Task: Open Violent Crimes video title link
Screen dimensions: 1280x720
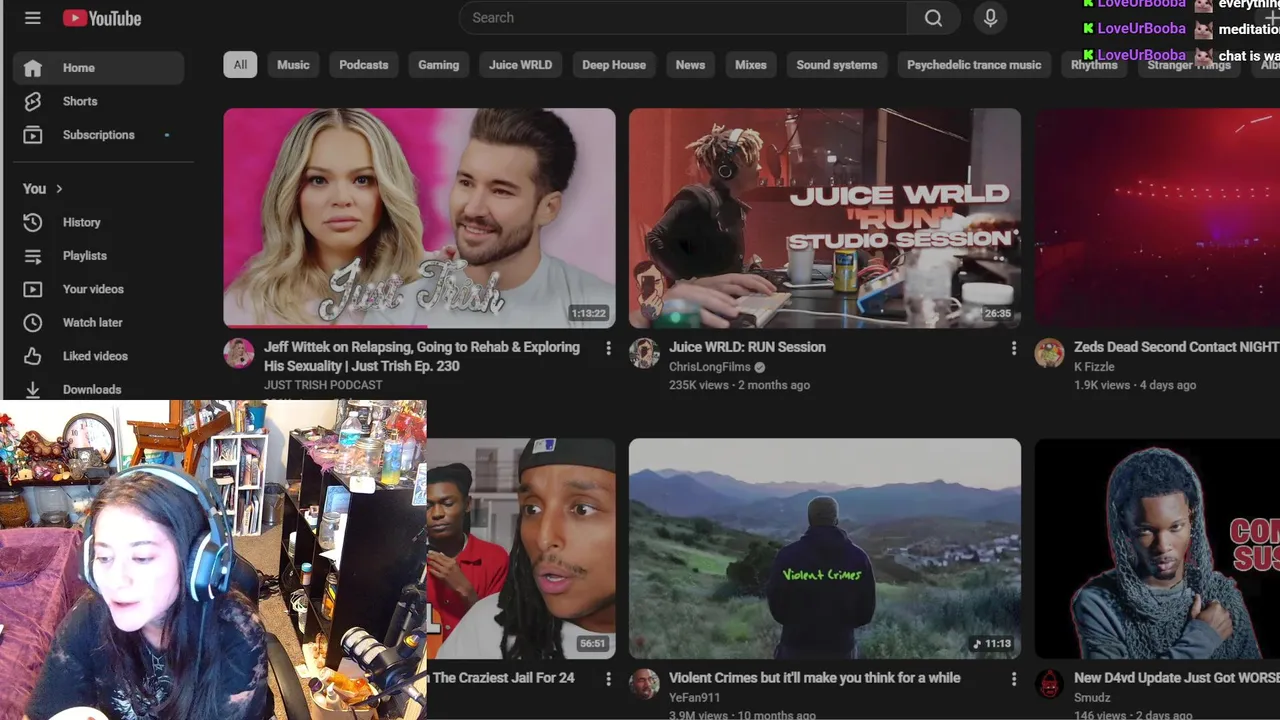Action: pyautogui.click(x=814, y=679)
